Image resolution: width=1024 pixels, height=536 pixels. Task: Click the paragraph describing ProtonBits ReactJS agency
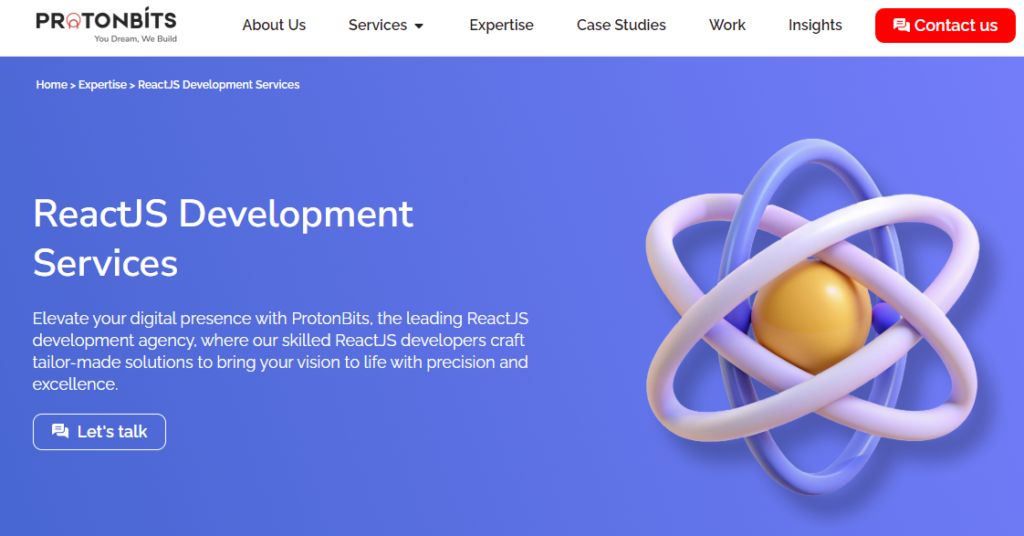pos(280,351)
